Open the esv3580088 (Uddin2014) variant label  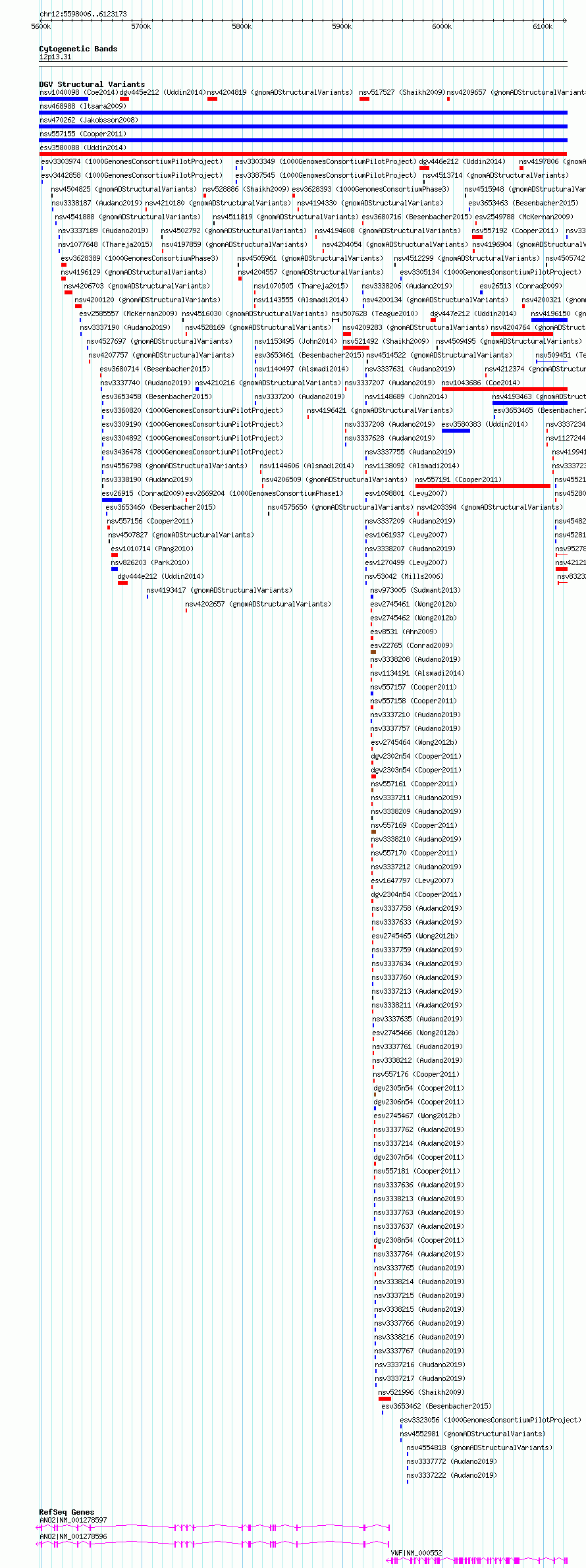pyautogui.click(x=82, y=148)
